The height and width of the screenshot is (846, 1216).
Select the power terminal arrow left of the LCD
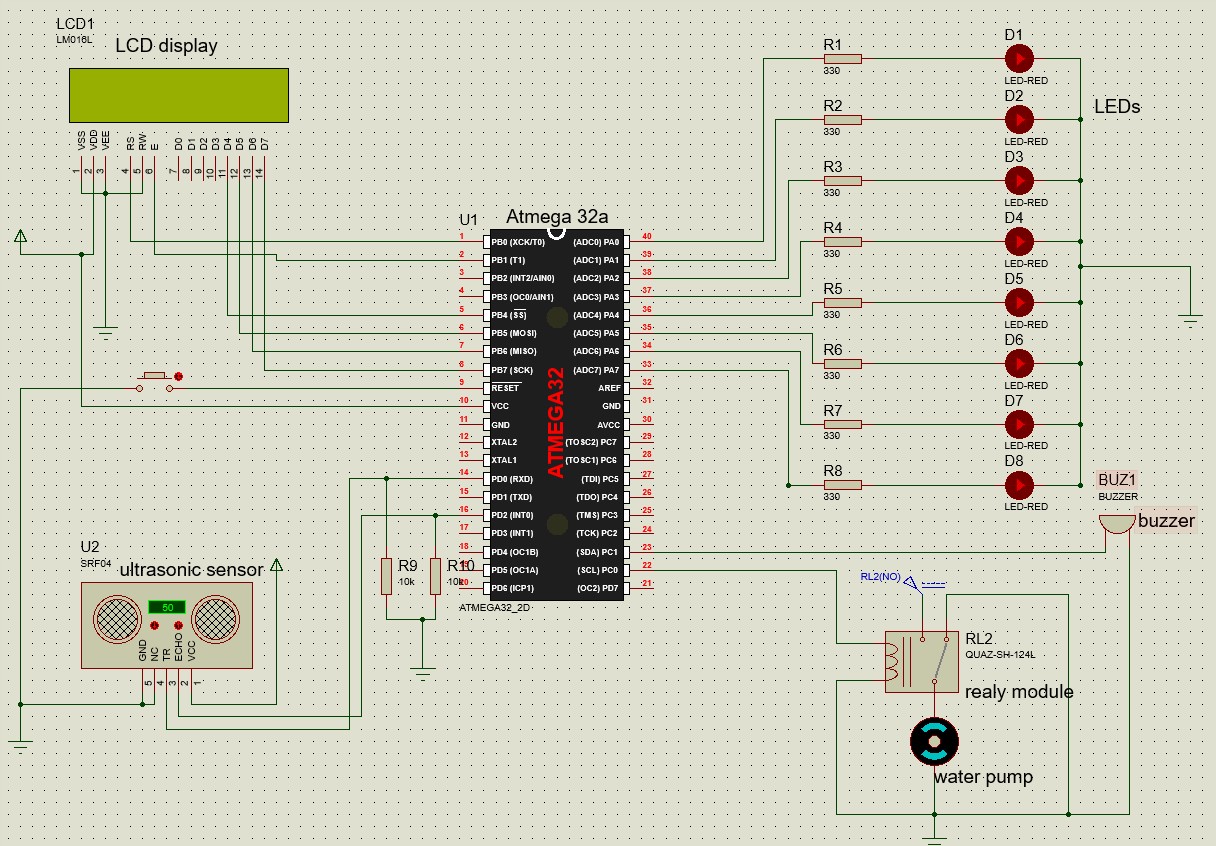(20, 237)
